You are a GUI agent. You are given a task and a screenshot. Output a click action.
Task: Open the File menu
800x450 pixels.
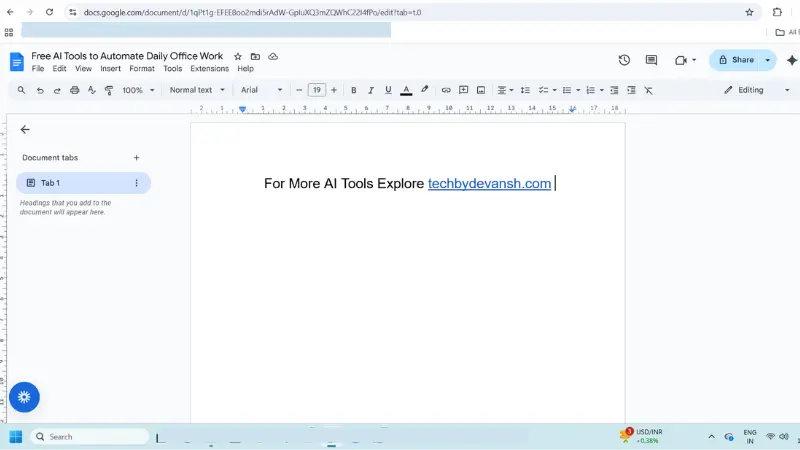38,68
